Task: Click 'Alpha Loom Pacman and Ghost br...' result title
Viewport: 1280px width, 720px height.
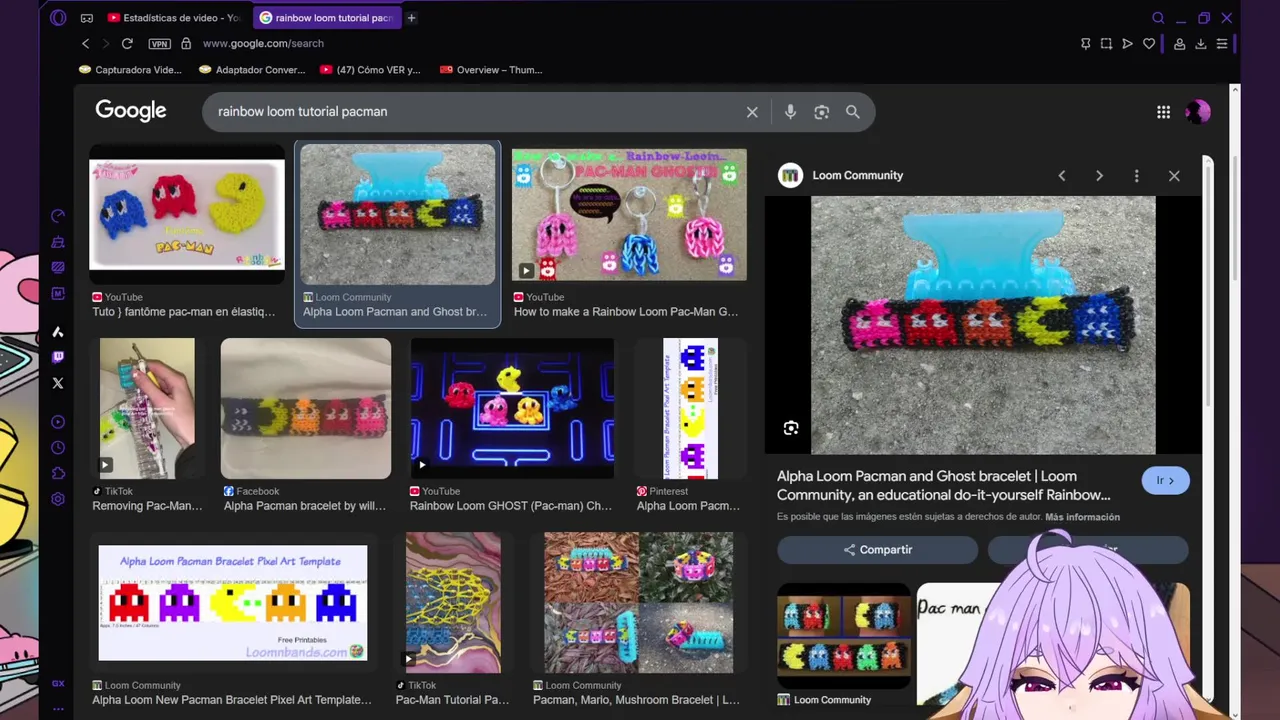Action: coord(395,312)
